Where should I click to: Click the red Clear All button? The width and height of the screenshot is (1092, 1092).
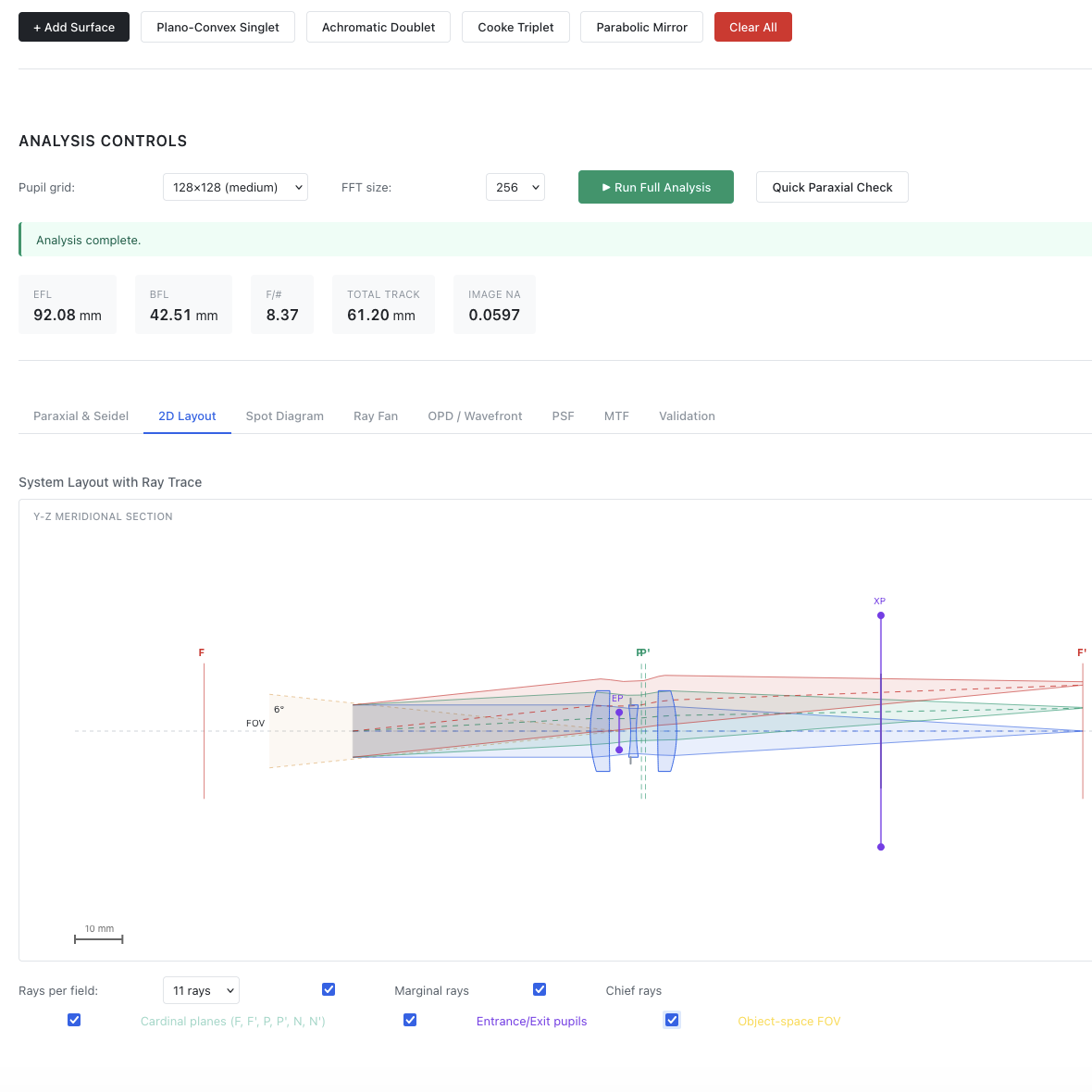(x=752, y=27)
